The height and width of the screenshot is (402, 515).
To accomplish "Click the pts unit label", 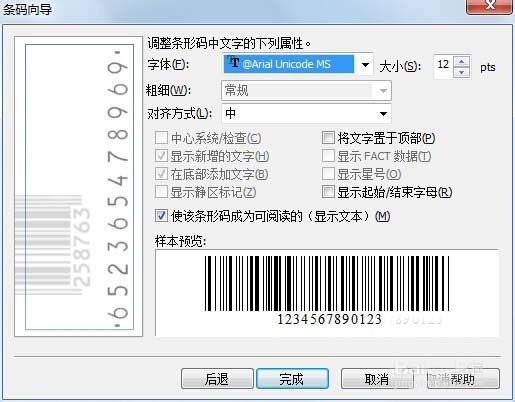I will pyautogui.click(x=488, y=68).
